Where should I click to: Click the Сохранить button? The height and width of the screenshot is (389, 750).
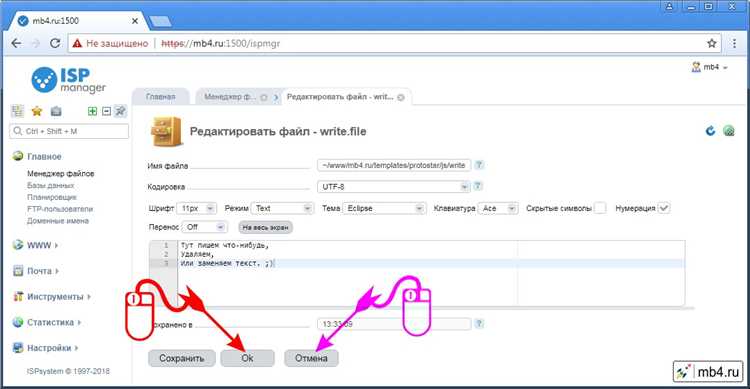tap(182, 358)
